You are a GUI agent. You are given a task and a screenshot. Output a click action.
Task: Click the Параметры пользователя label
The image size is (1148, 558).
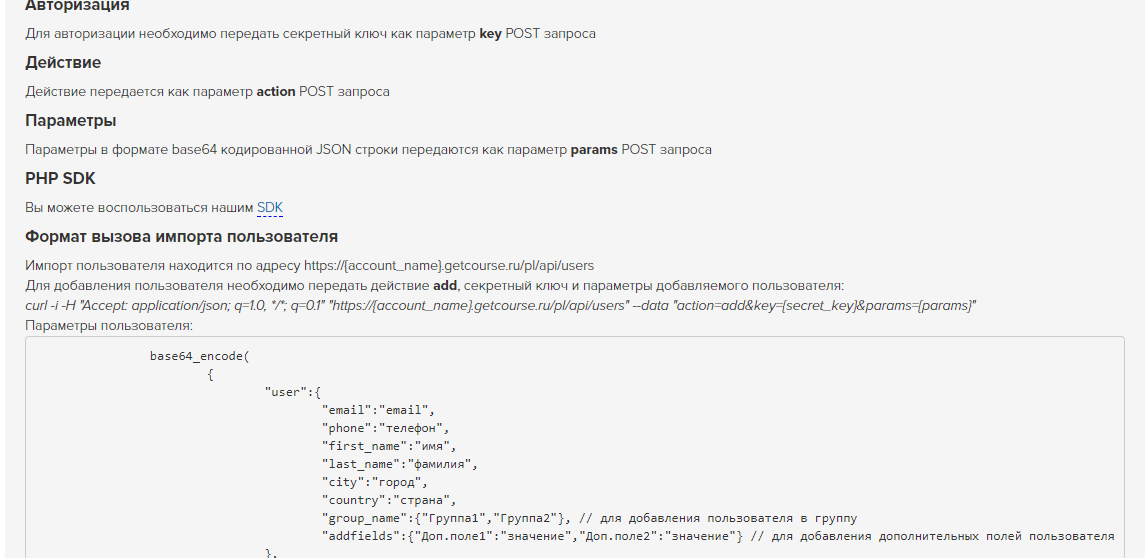point(108,325)
